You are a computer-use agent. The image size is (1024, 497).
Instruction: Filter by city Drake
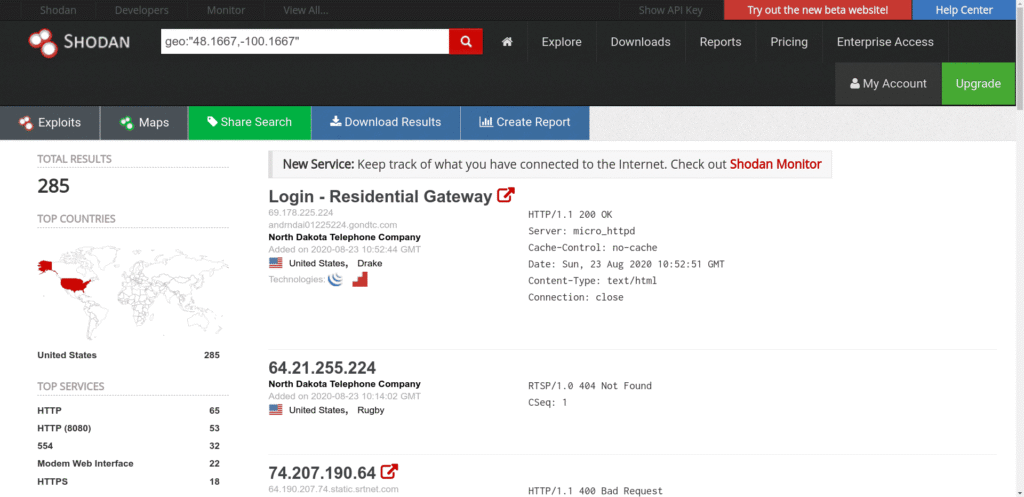[370, 263]
